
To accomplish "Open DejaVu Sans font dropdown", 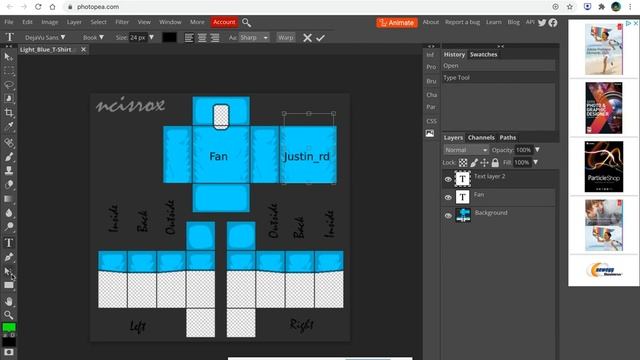I will 45,38.
